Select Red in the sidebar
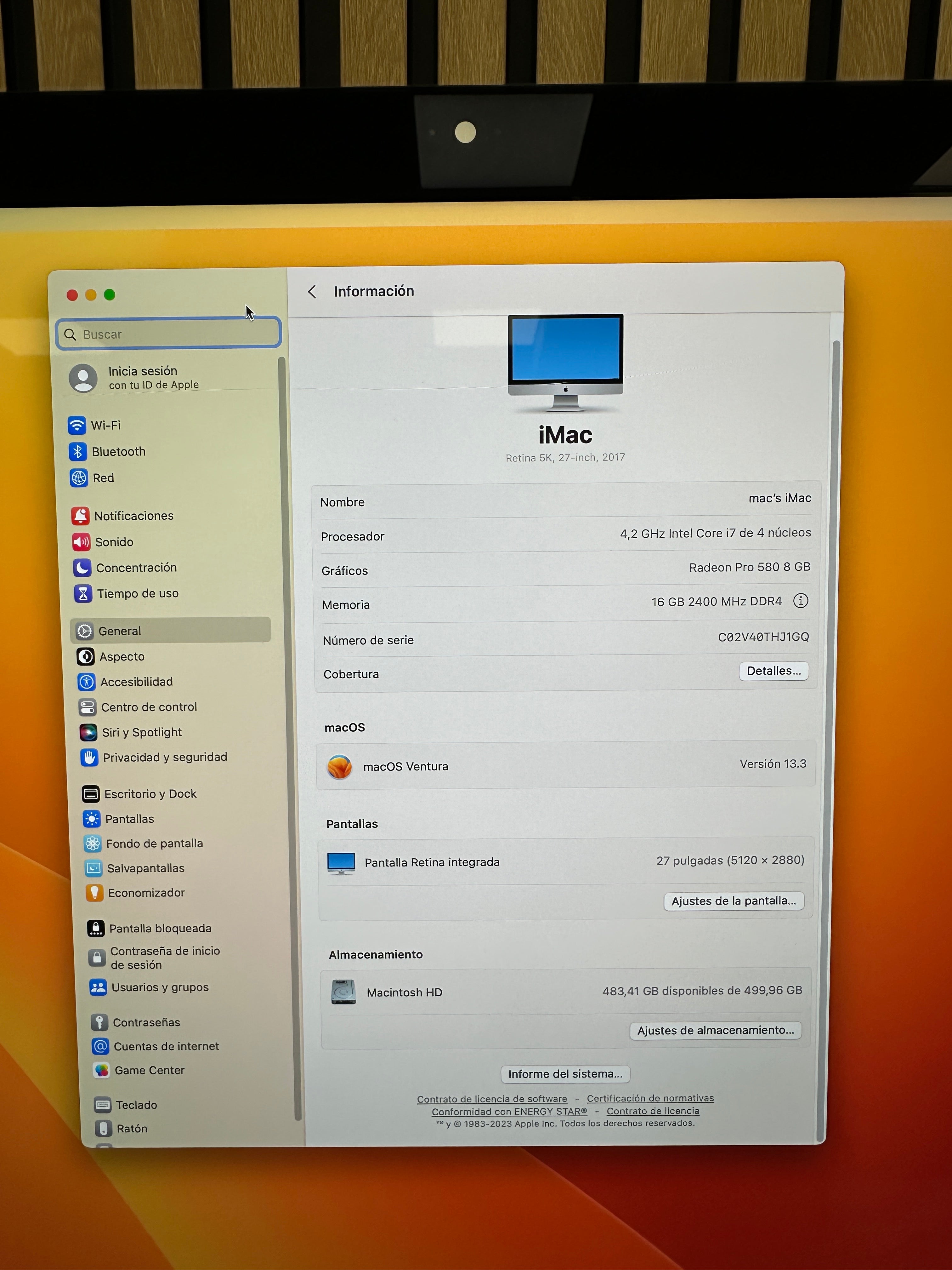This screenshot has height=1270, width=952. pyautogui.click(x=103, y=478)
